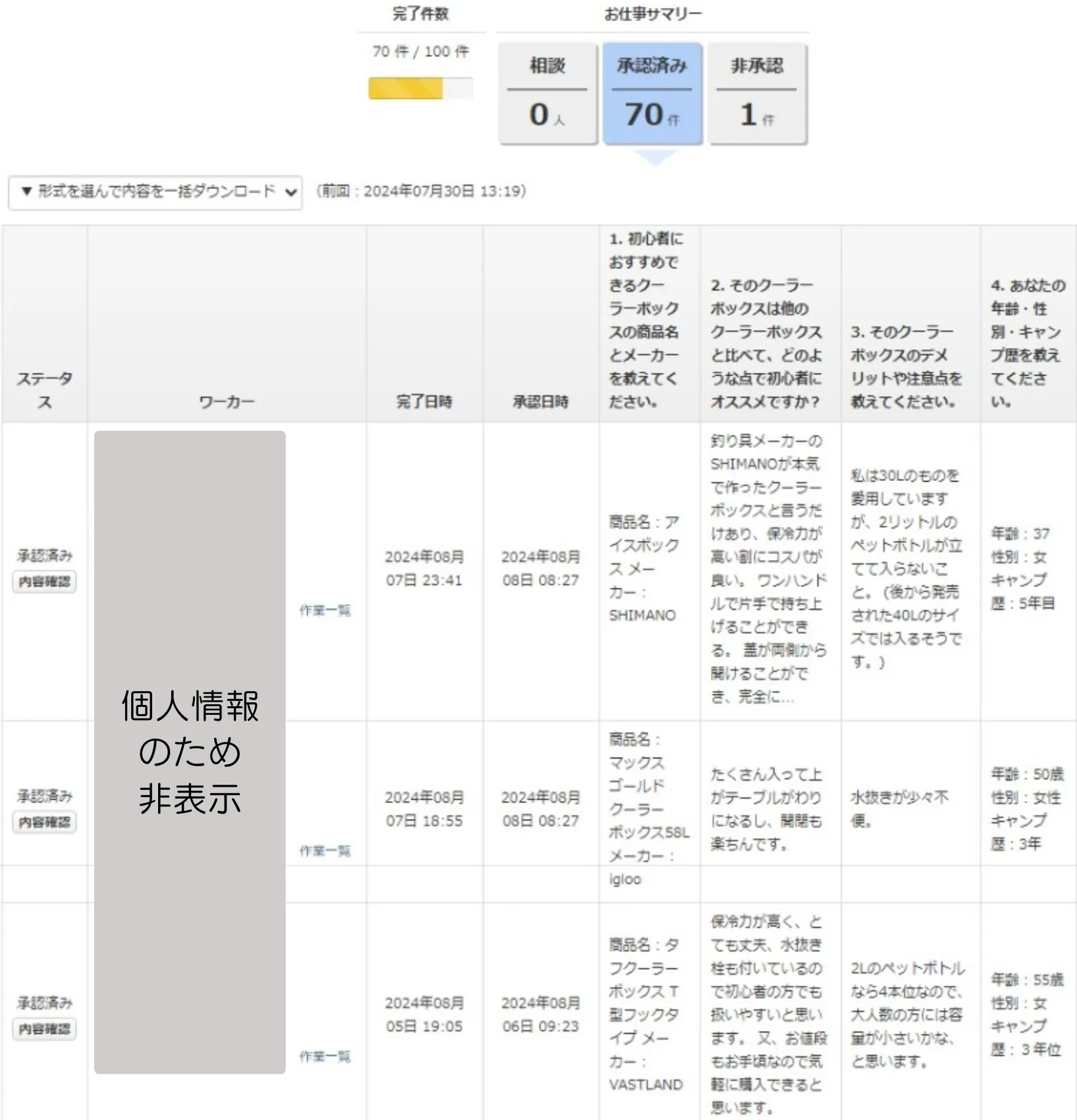Viewport: 1077px width, 1120px height.
Task: Click 内容確認 button in VASTLAND row
Action: point(44,1029)
